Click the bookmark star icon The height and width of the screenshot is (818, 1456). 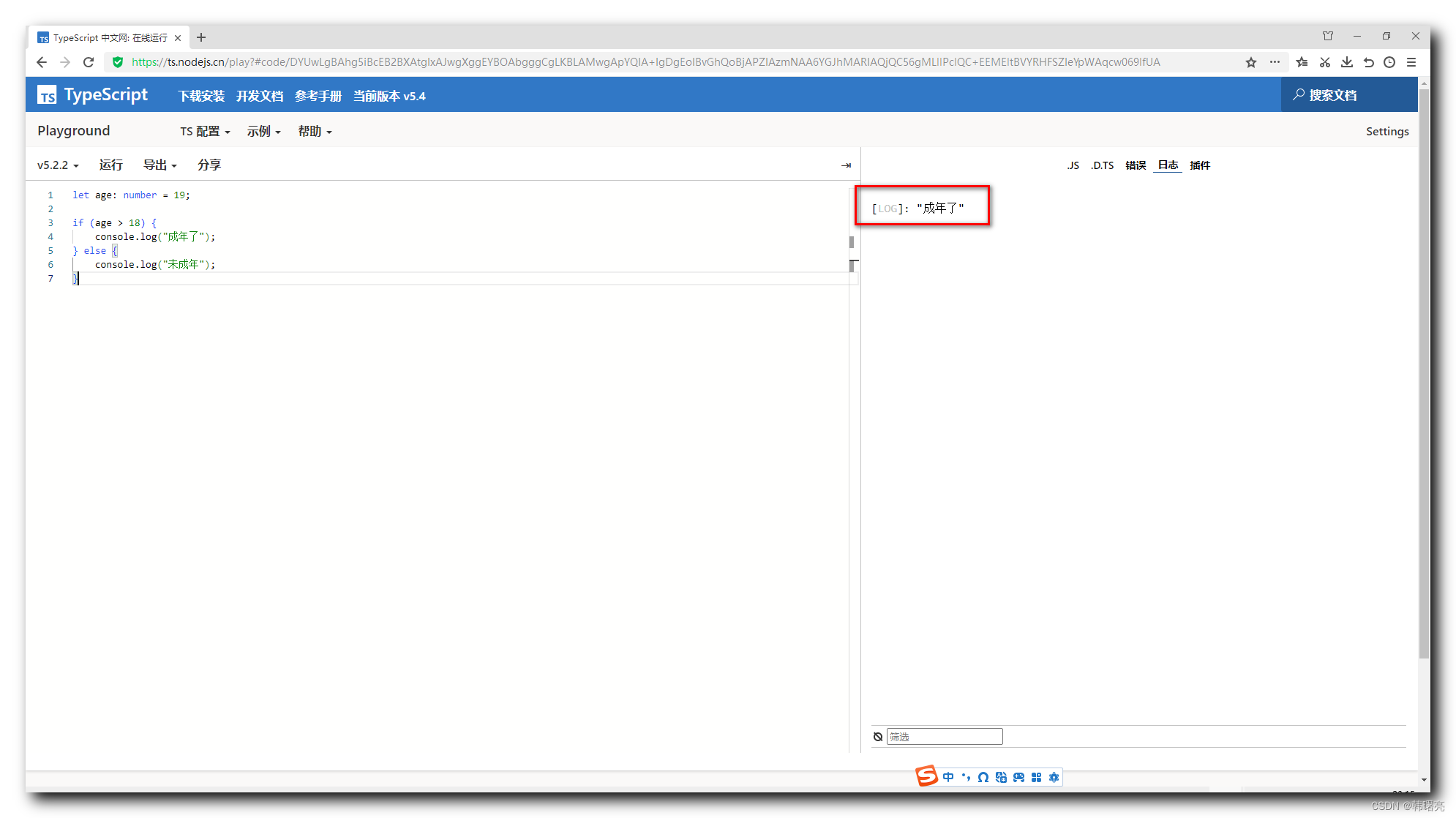click(1251, 62)
